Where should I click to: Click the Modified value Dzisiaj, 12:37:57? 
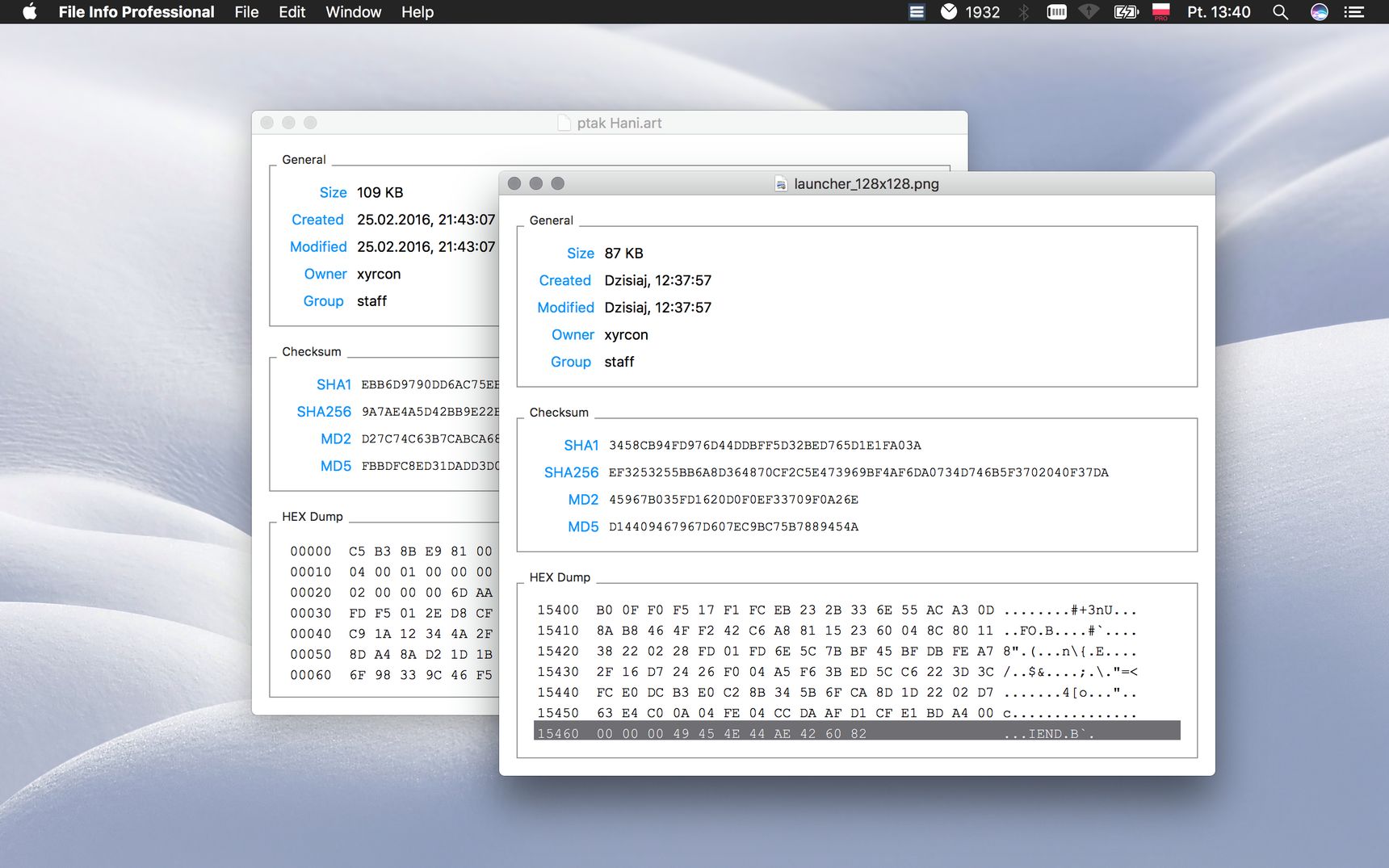click(x=658, y=308)
